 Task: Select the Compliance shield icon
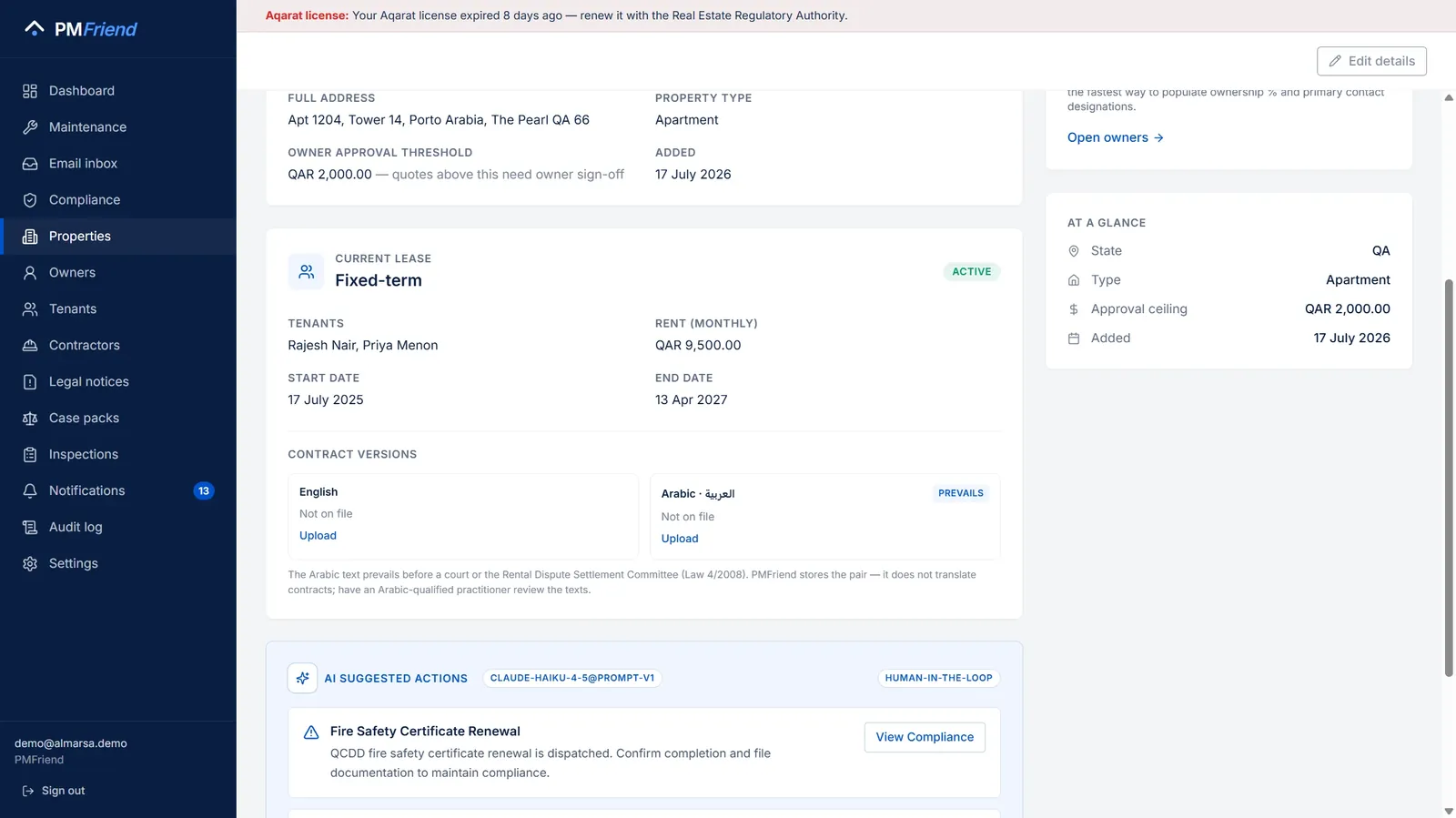tap(30, 200)
